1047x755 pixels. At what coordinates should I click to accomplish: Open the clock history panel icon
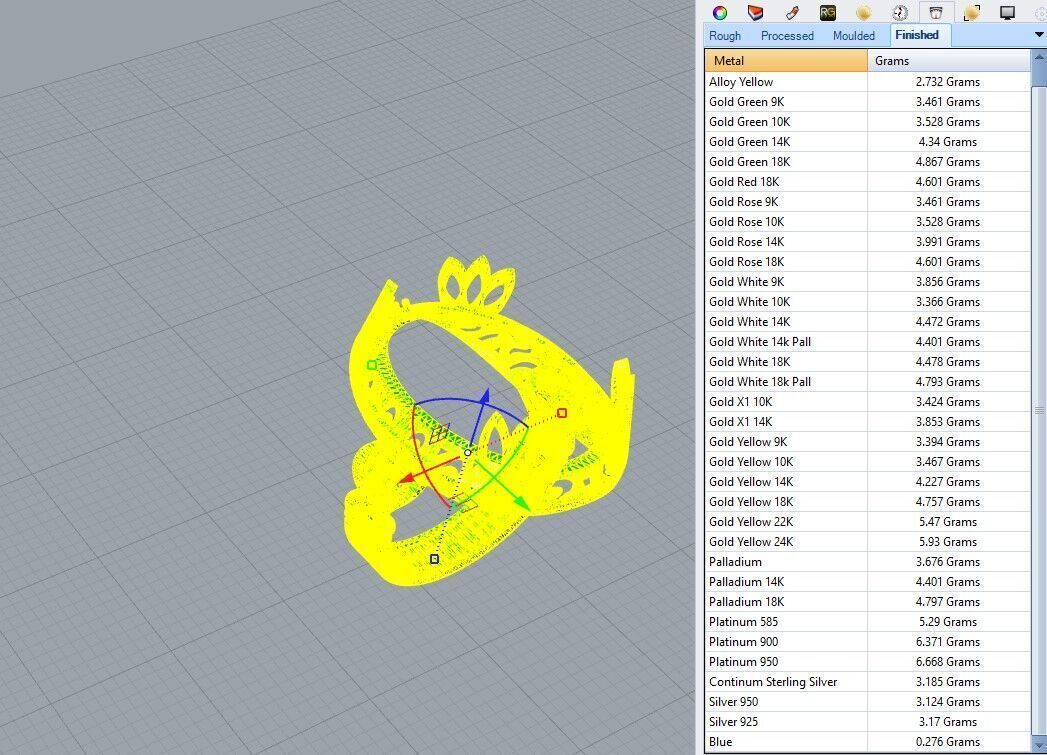pos(899,13)
